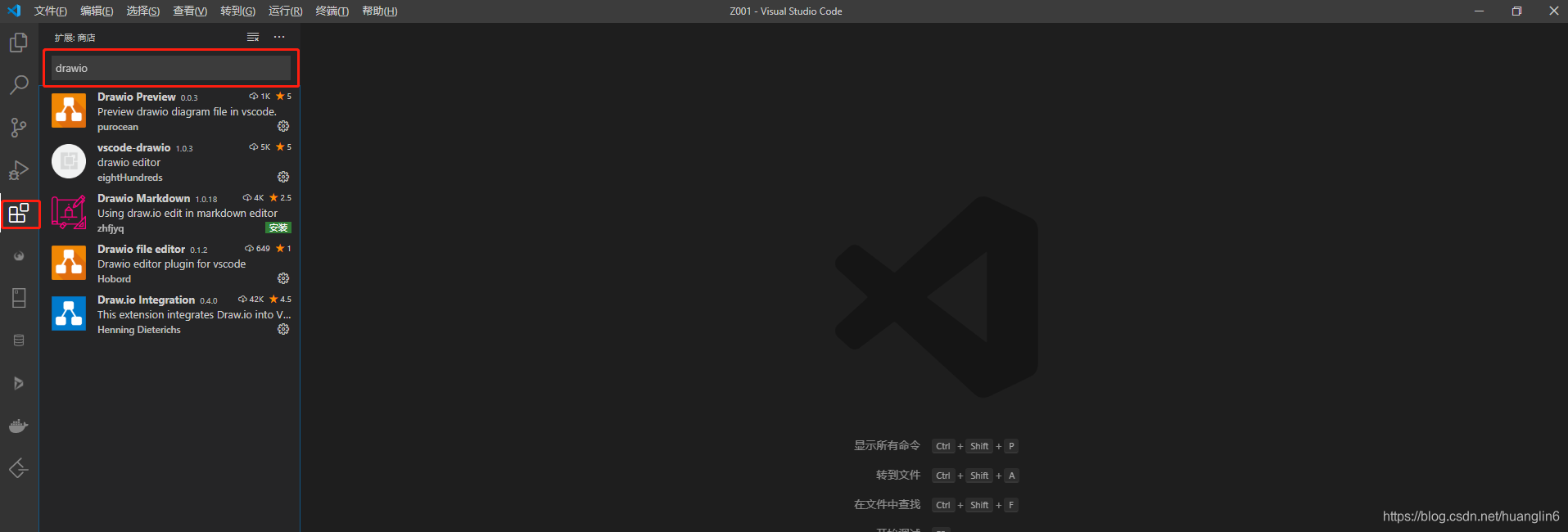Screen dimensions: 1568x532
Task: Click the Draw.io Integration blue logo
Action: pyautogui.click(x=69, y=313)
